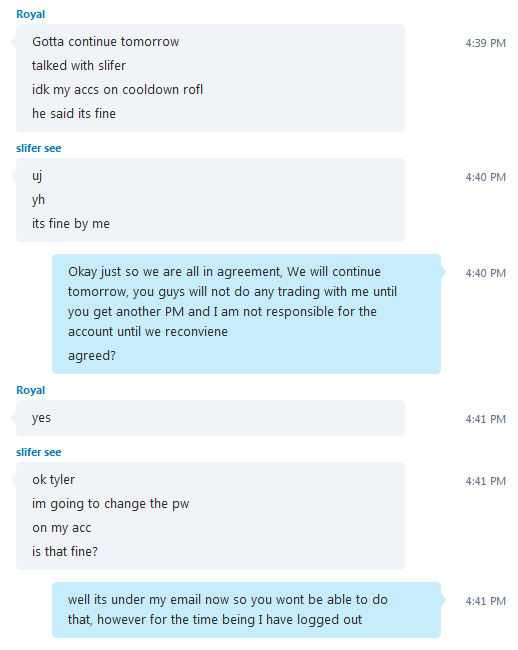Click the second slifer see sender name
This screenshot has height=650, width=518.
(x=39, y=452)
